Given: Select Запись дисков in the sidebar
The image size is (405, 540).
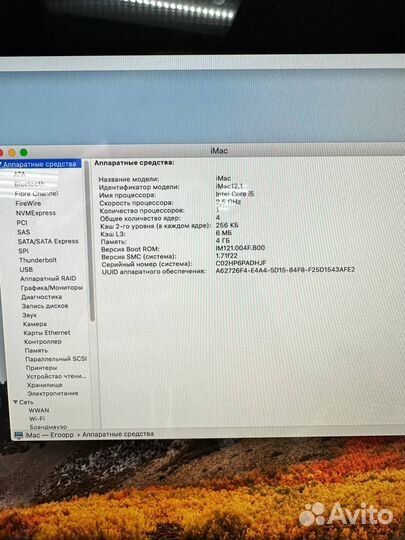Looking at the screenshot, I should [45, 306].
